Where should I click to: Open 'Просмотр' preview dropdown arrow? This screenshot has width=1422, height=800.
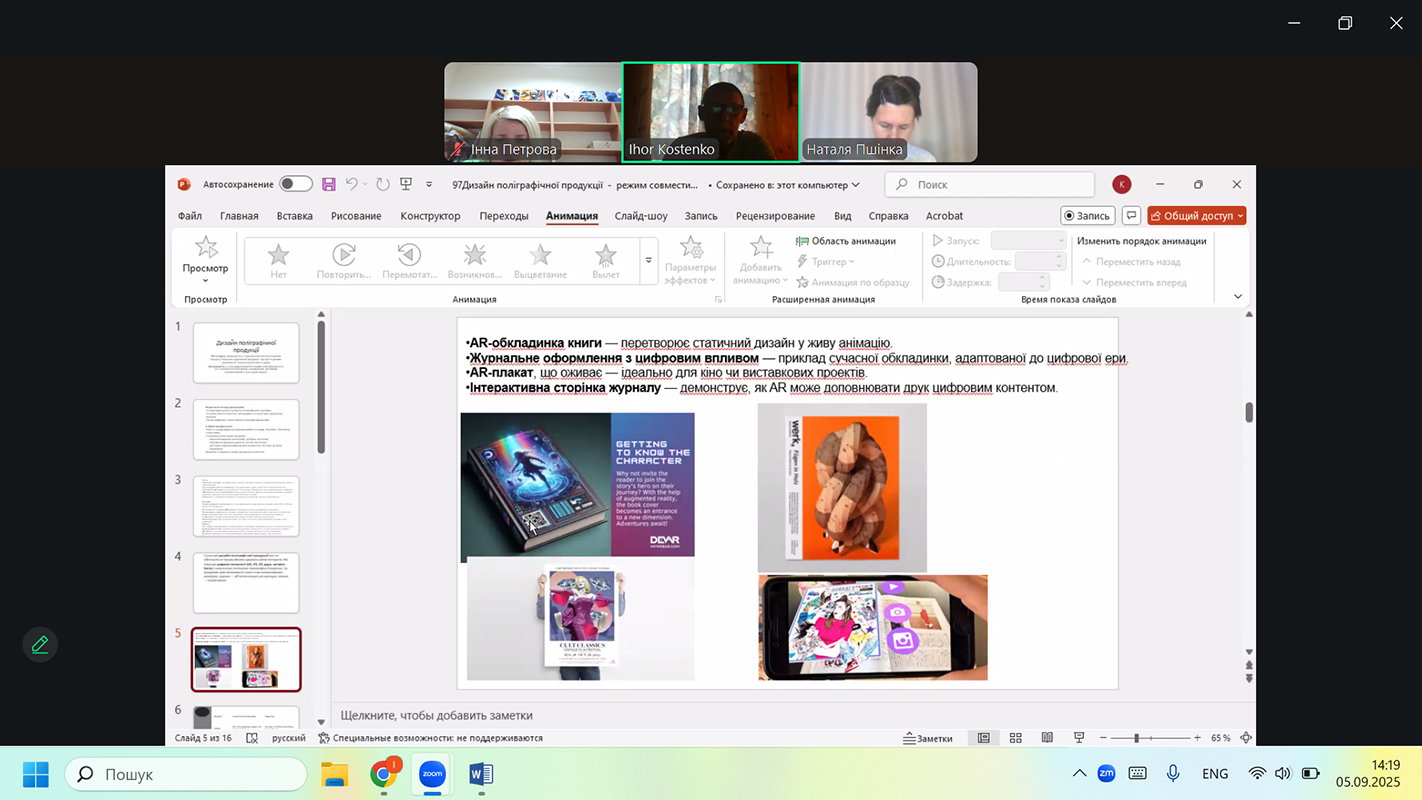pos(206,281)
